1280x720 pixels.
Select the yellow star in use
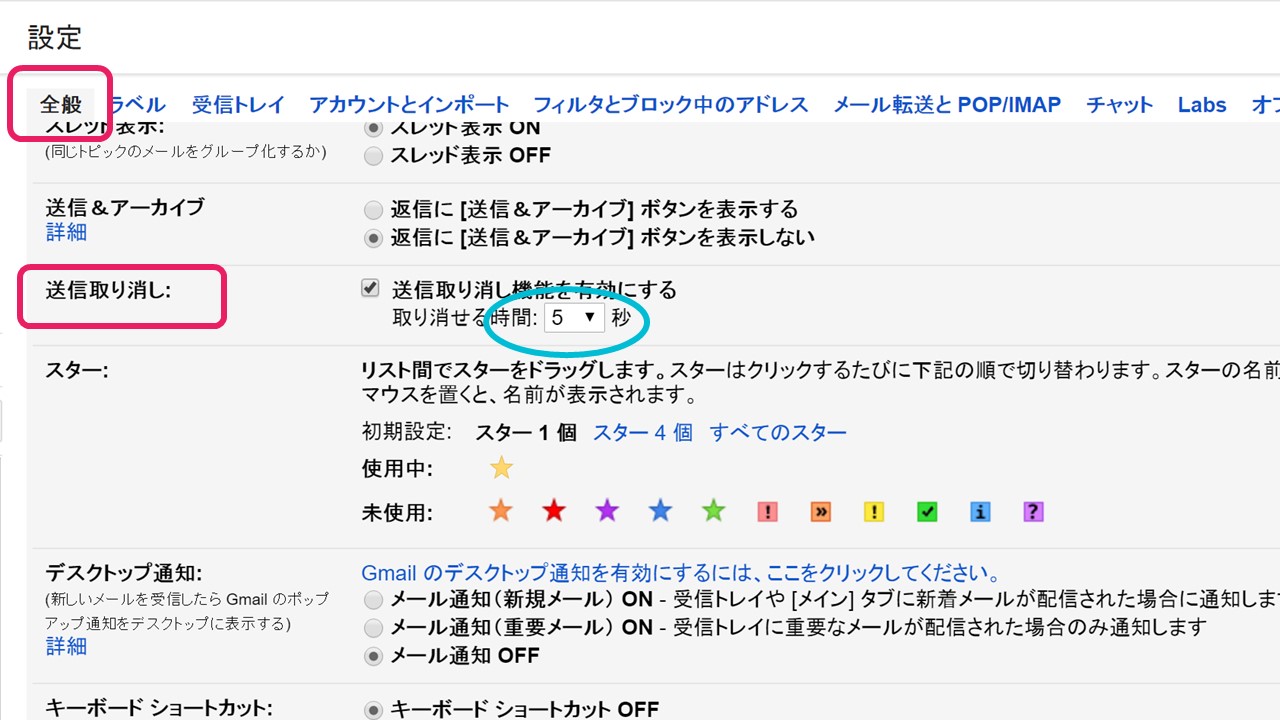(x=501, y=468)
